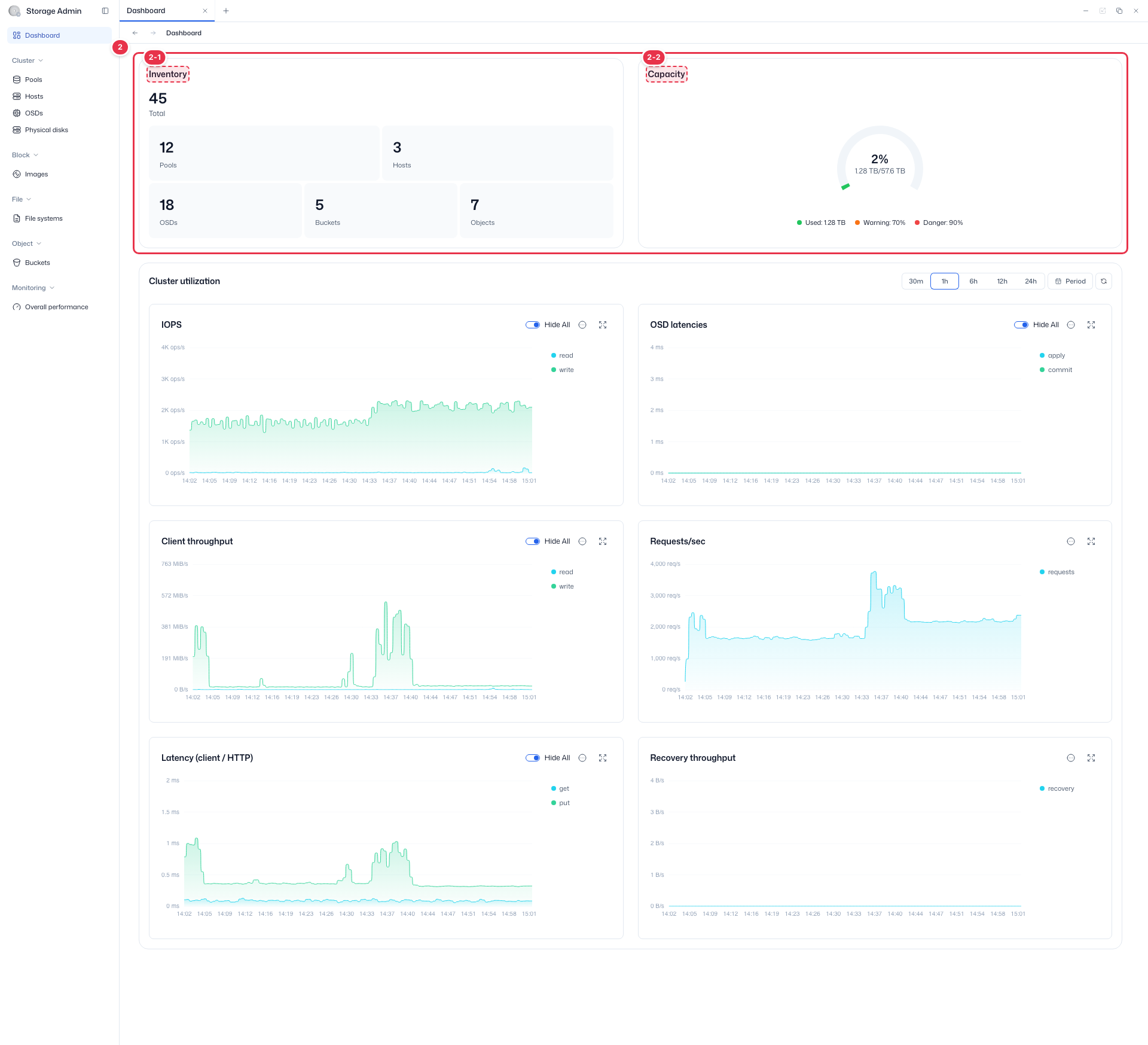Collapse the sidebar panel icon
This screenshot has width=1148, height=1045.
[x=105, y=11]
